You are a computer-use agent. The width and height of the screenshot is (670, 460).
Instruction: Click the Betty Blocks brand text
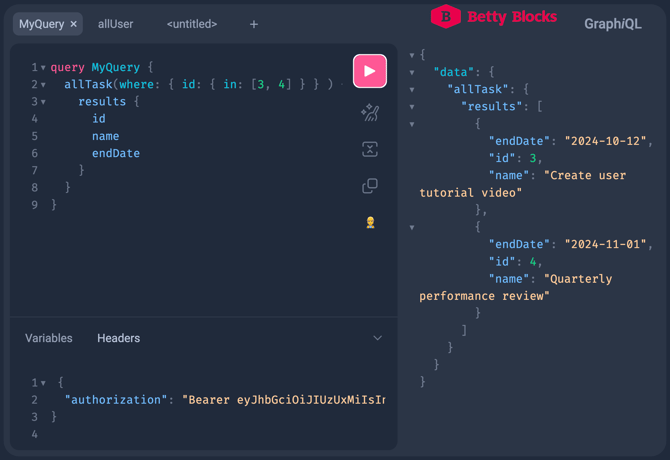click(512, 17)
